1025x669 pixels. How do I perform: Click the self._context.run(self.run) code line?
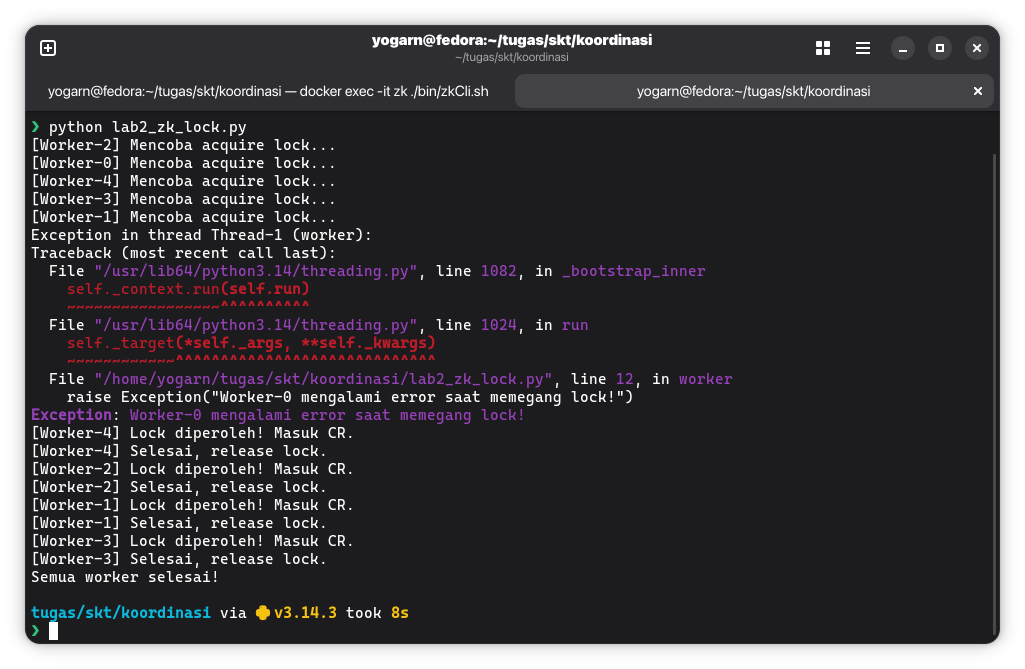(x=188, y=289)
